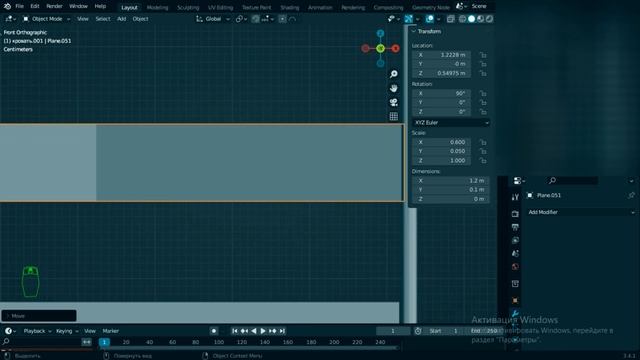The image size is (640, 360).
Task: Switch to the Sculpting workspace tab
Action: (188, 7)
